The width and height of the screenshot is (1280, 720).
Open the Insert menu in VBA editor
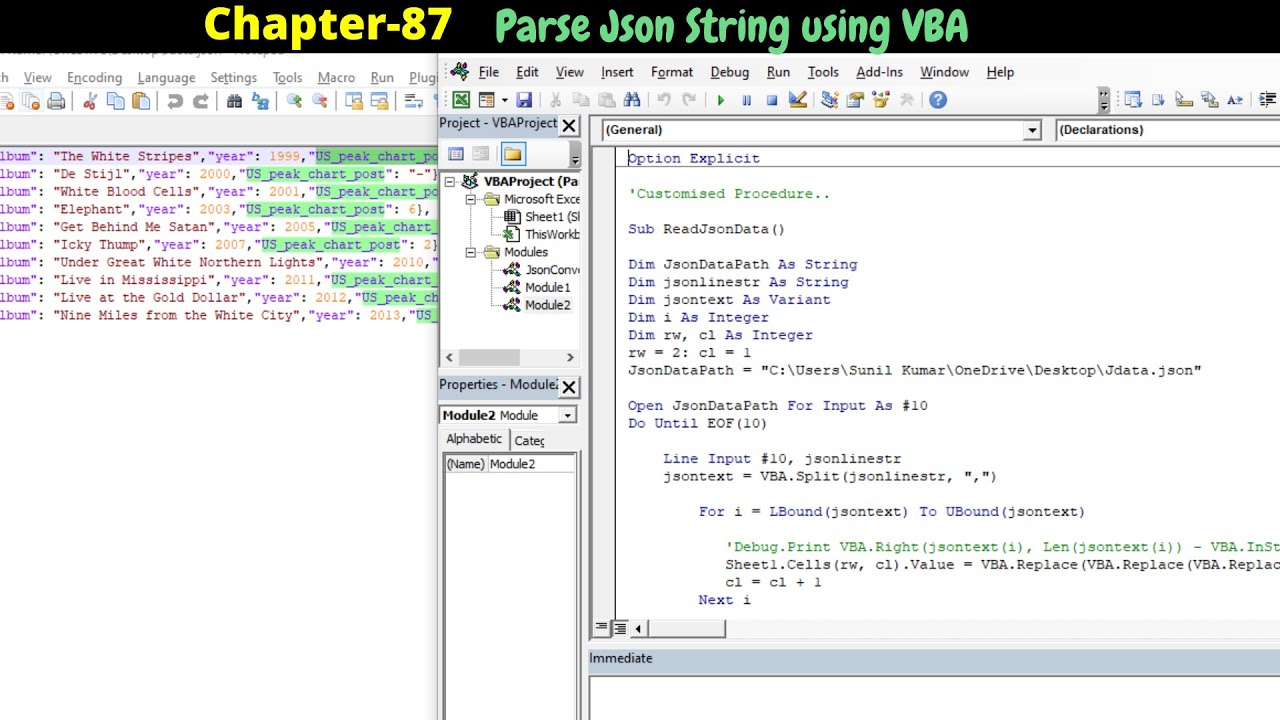tap(617, 72)
